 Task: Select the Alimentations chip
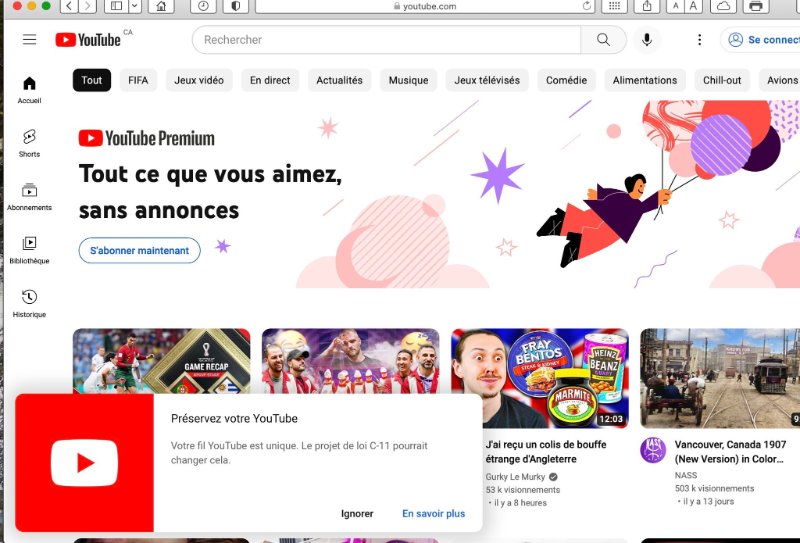click(x=645, y=80)
